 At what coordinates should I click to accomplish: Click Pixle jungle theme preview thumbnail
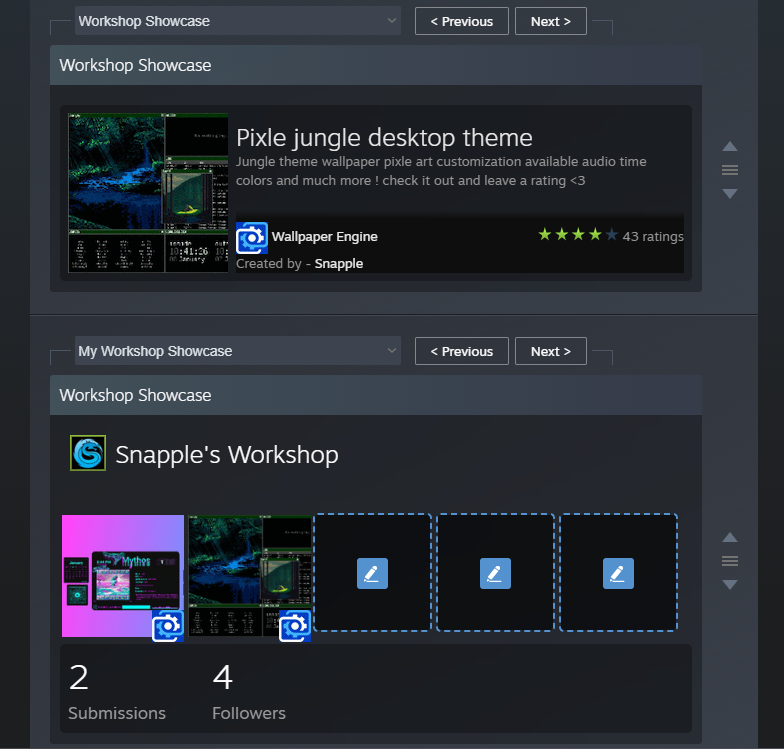[148, 193]
